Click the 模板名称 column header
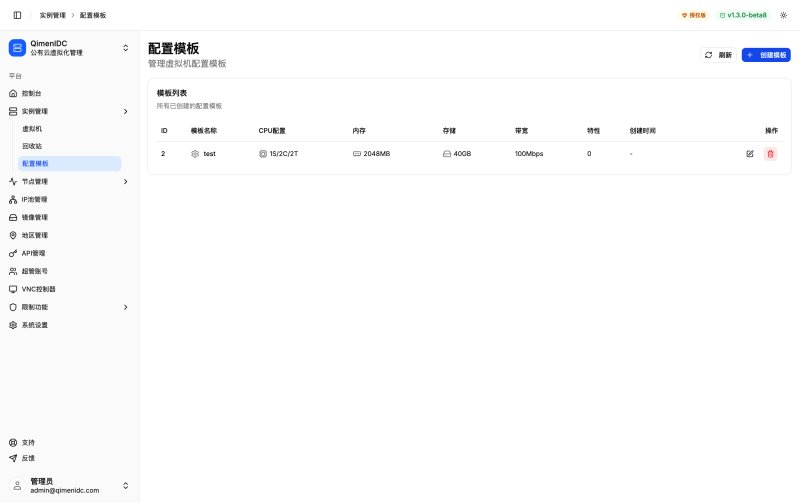The height and width of the screenshot is (503, 800). [x=204, y=131]
